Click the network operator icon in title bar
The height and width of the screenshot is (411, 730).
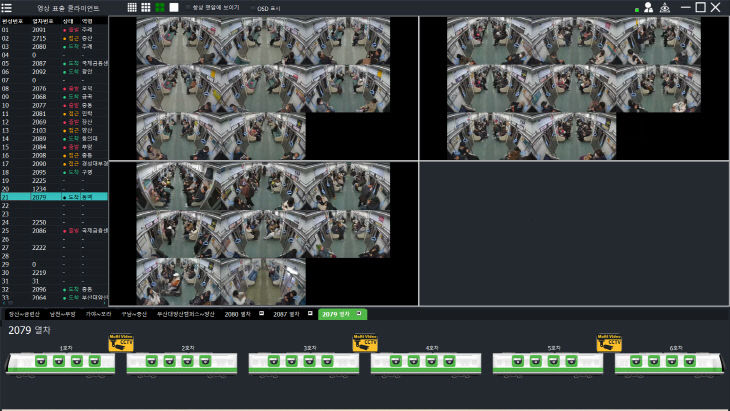point(665,7)
